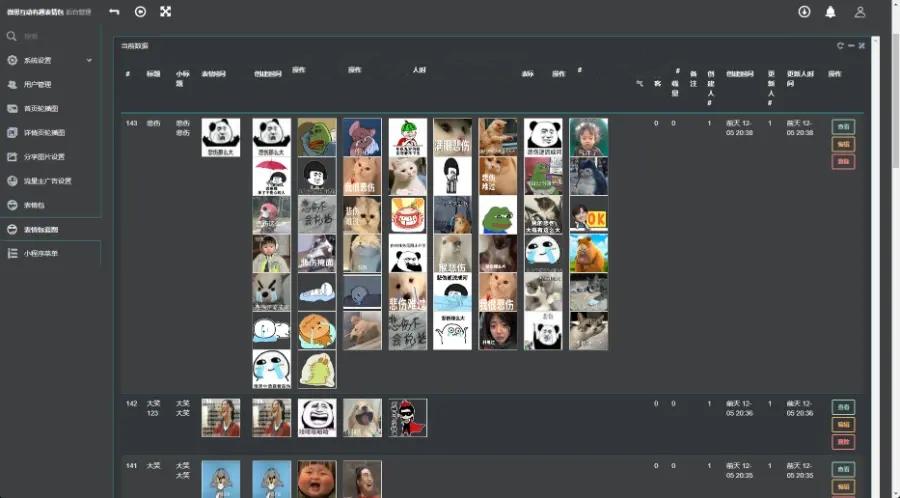900x498 pixels.
Task: Click the 详情页轮播图 icon in sidebar
Action: click(12, 133)
